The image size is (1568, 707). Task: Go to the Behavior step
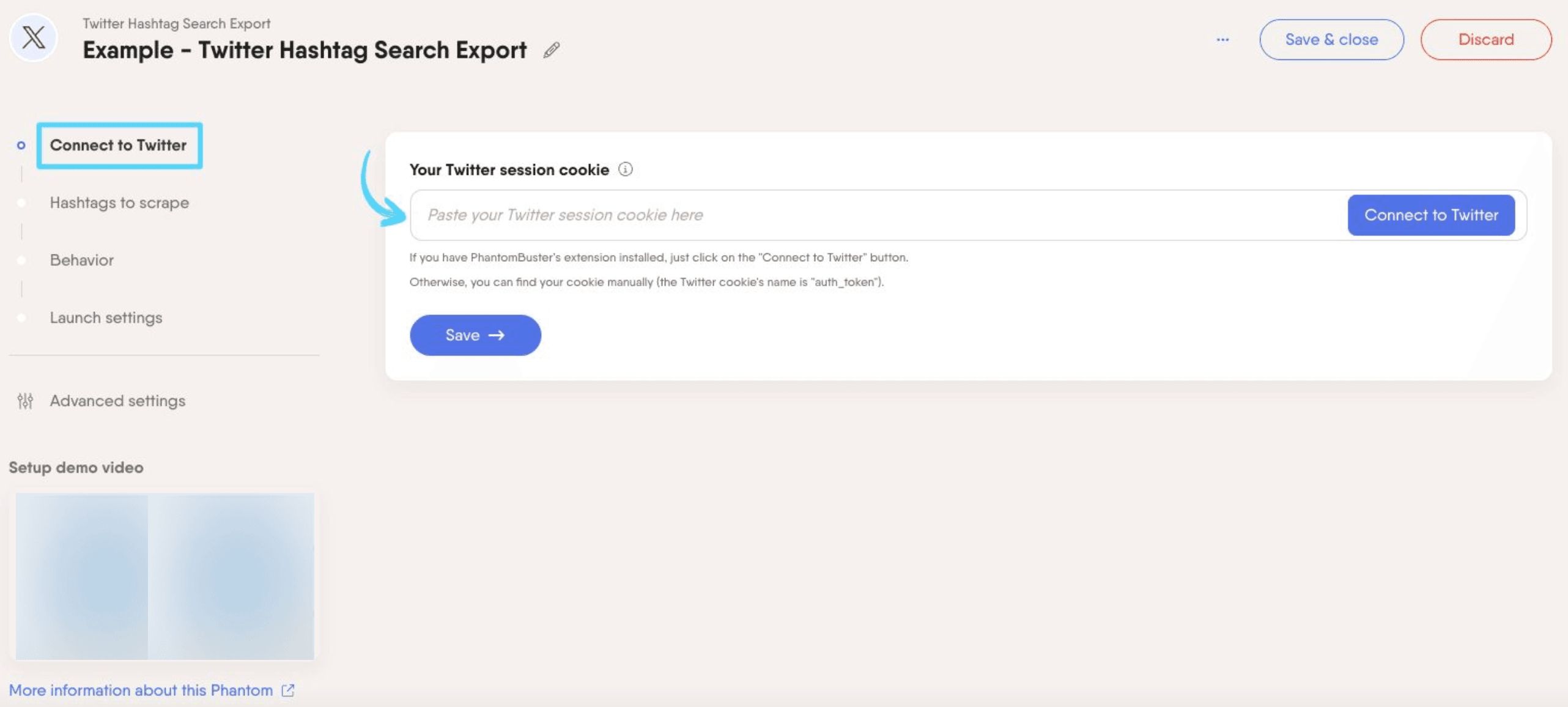(82, 260)
